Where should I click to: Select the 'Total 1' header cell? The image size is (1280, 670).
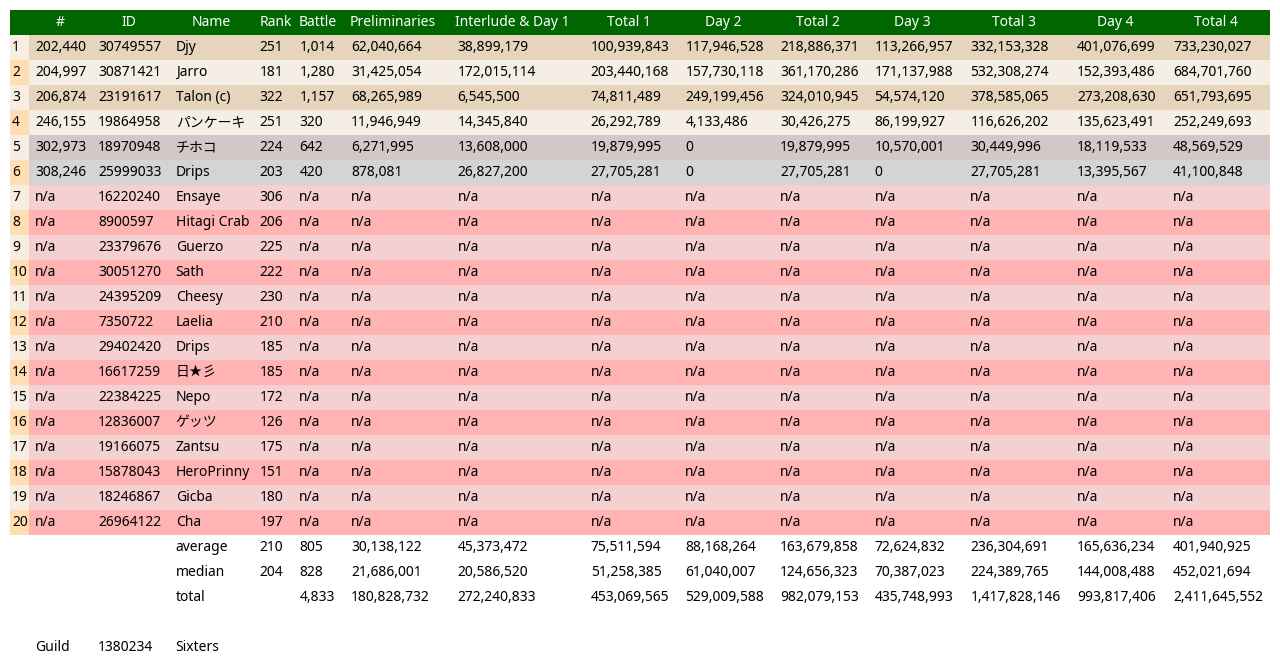tap(628, 21)
